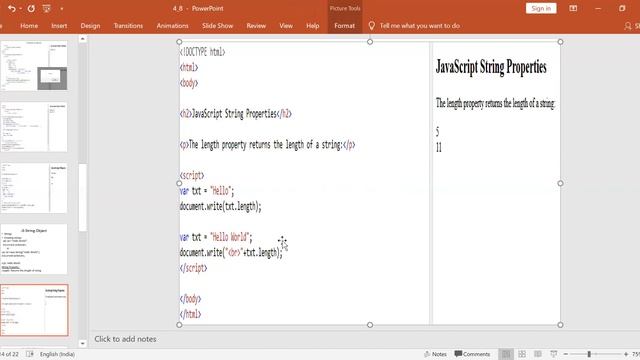
Task: Select the second slide thumbnail
Action: (34, 127)
